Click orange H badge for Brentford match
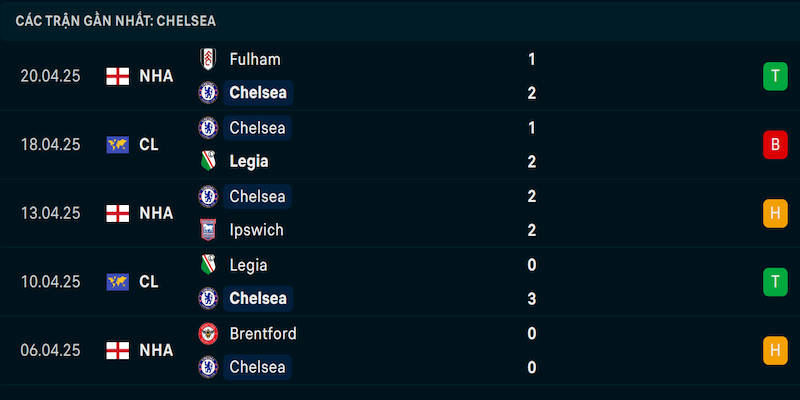This screenshot has width=800, height=400. [775, 351]
